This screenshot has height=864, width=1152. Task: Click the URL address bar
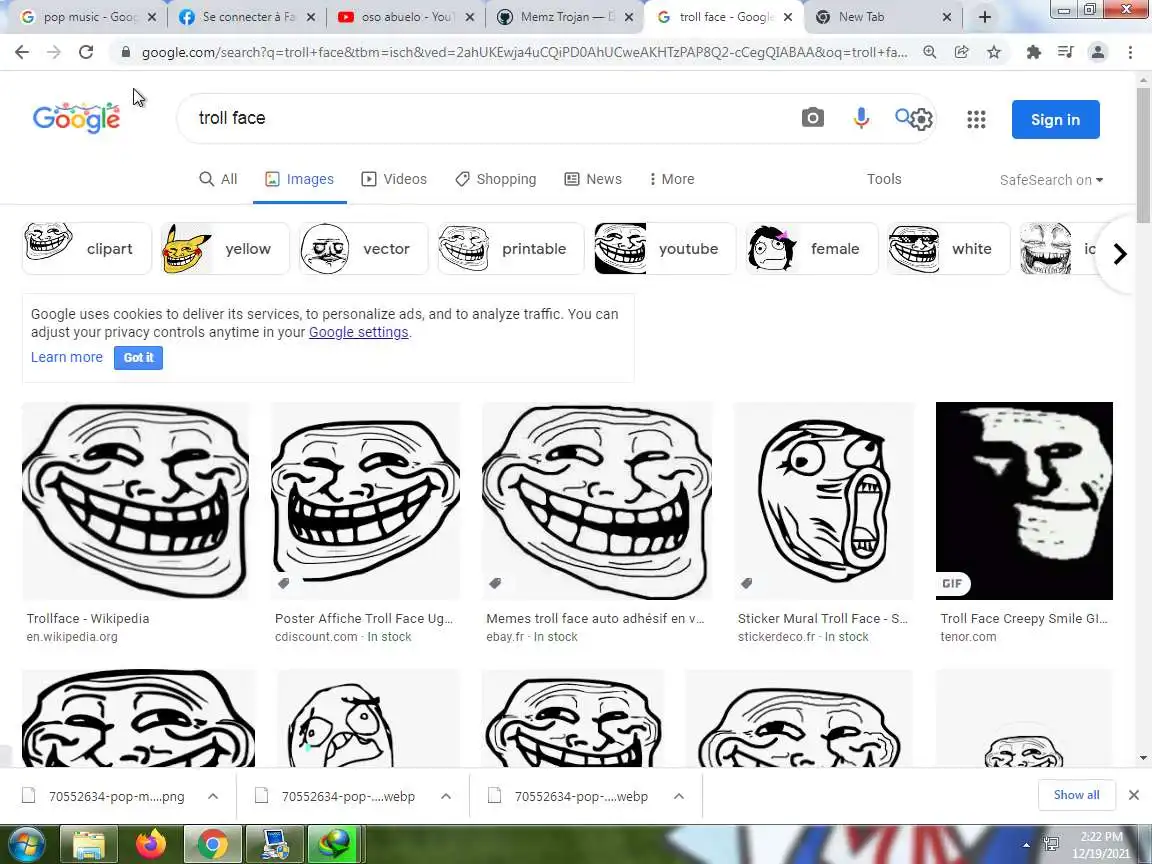(524, 52)
